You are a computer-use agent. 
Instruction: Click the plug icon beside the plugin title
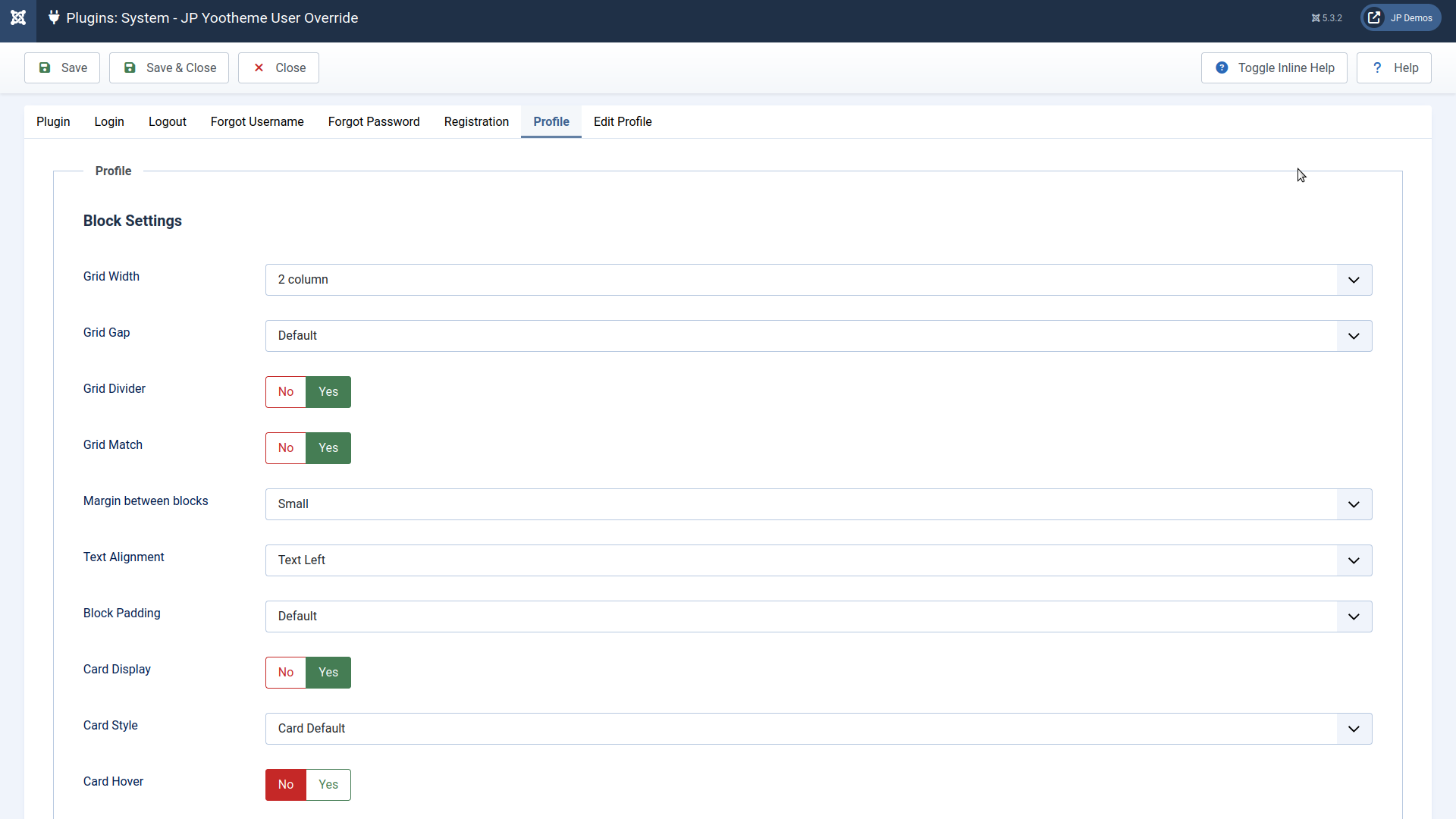coord(54,17)
